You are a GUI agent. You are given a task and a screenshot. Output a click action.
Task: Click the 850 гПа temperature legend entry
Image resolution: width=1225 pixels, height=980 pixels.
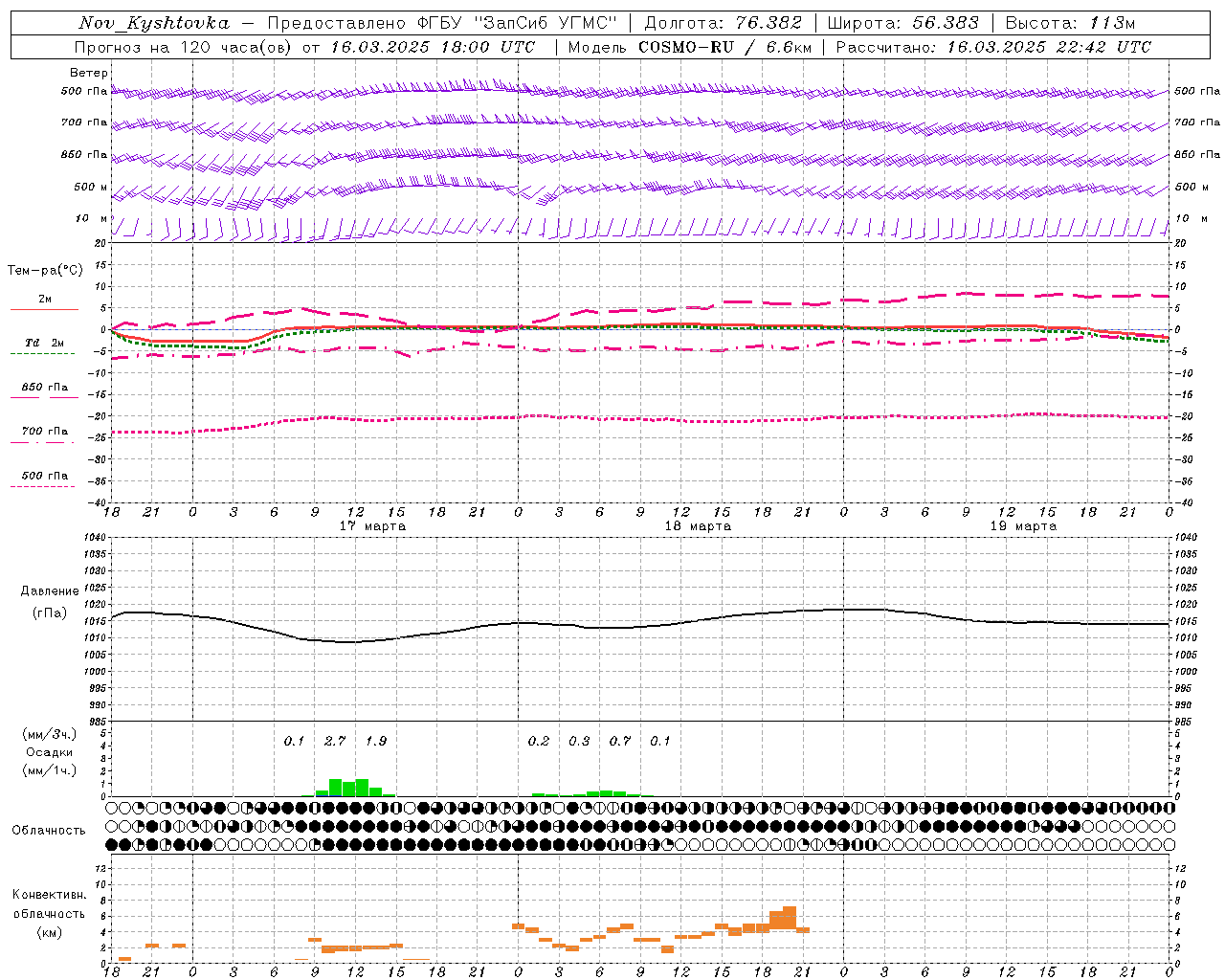pyautogui.click(x=45, y=388)
